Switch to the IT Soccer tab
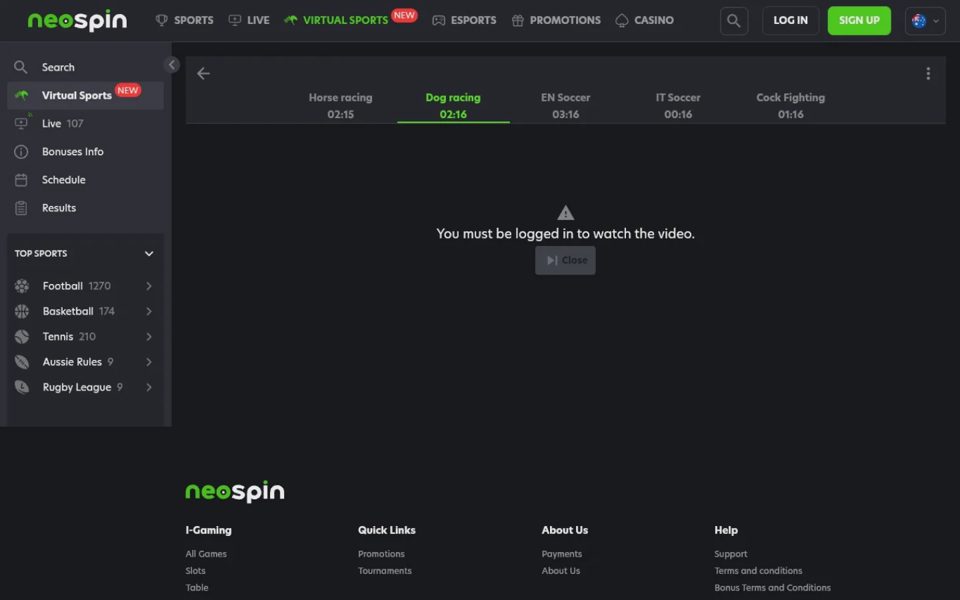960x600 pixels. [x=678, y=105]
